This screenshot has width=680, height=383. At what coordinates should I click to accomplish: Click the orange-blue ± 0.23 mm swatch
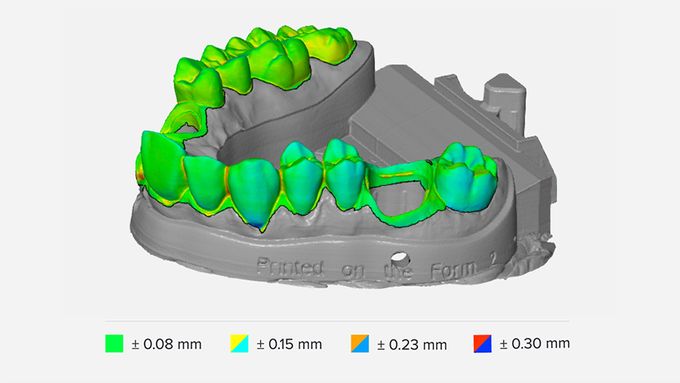tap(360, 344)
